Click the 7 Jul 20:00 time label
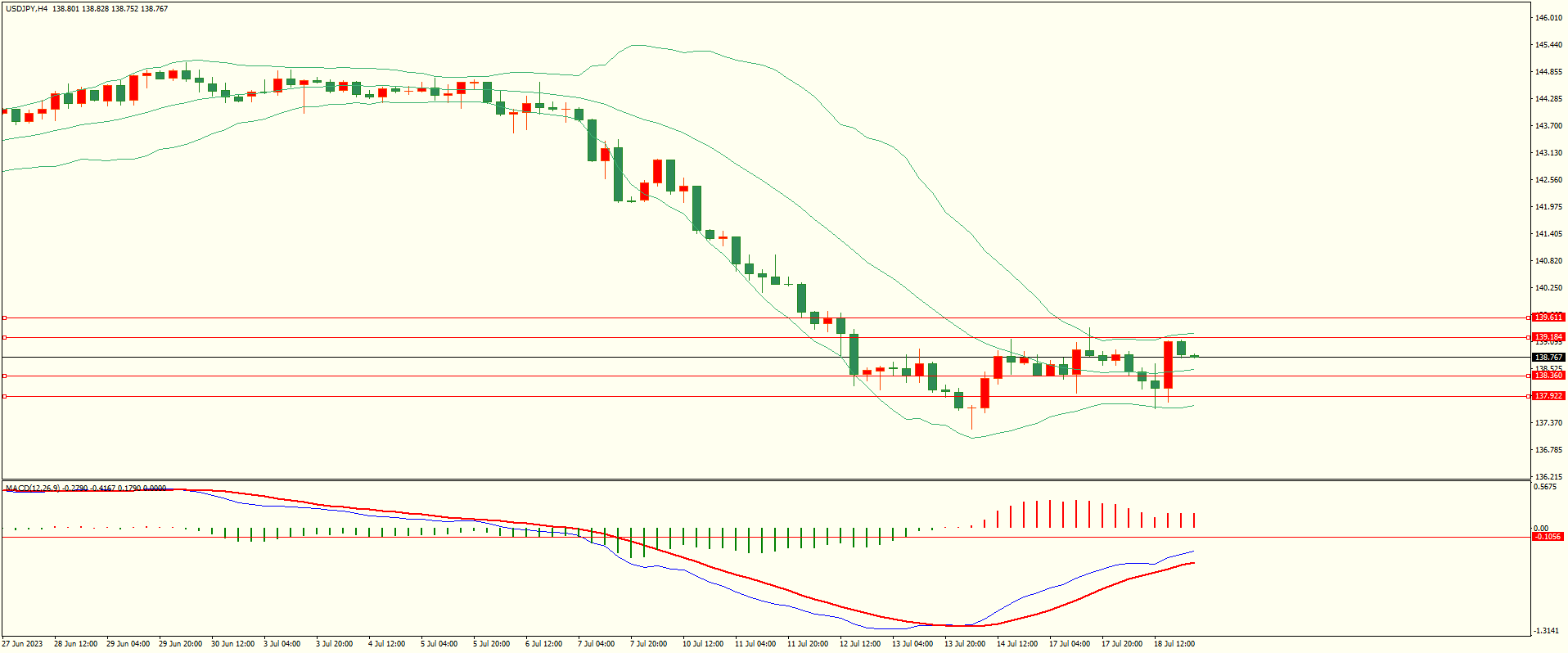The image size is (1568, 653). 649,644
